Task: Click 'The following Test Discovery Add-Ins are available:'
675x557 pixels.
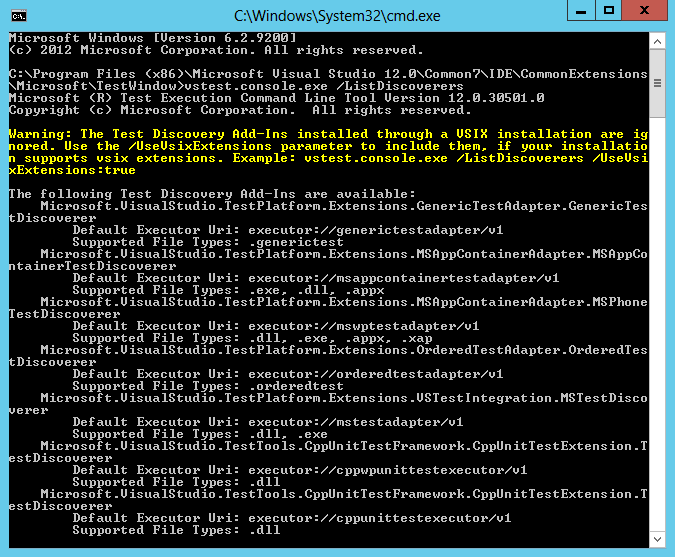Action: point(212,194)
